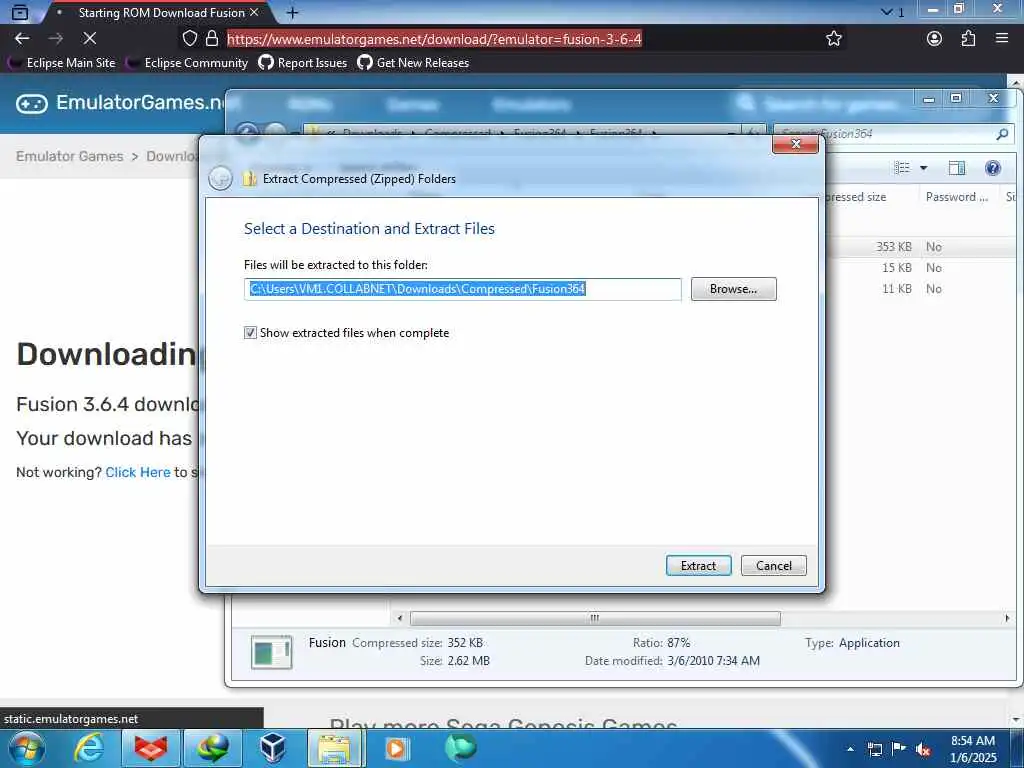Click the wizard back arrow in Extract dialog
The height and width of the screenshot is (768, 1024).
[x=220, y=178]
